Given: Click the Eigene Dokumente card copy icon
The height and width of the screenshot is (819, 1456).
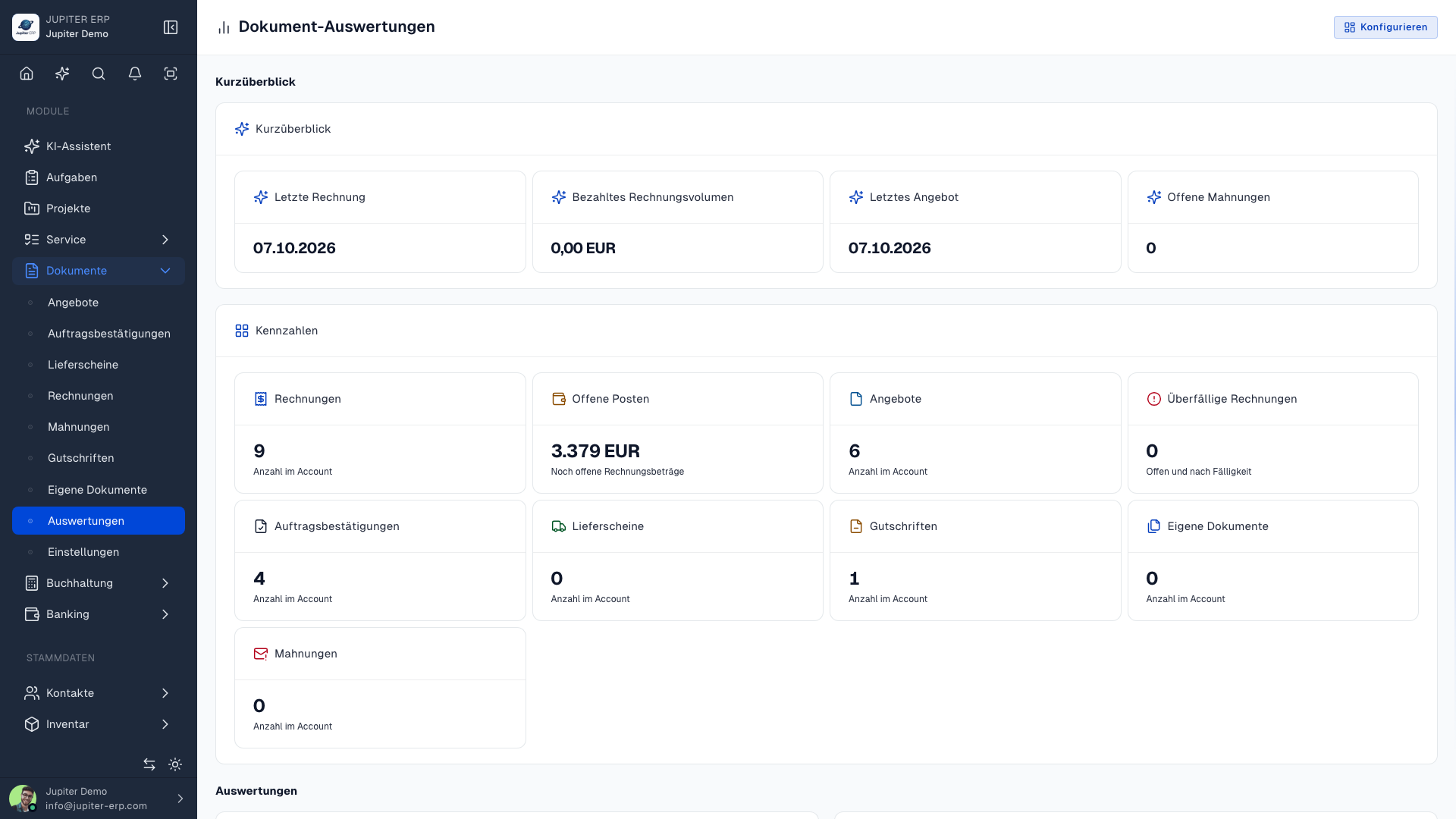Looking at the screenshot, I should [x=1154, y=526].
